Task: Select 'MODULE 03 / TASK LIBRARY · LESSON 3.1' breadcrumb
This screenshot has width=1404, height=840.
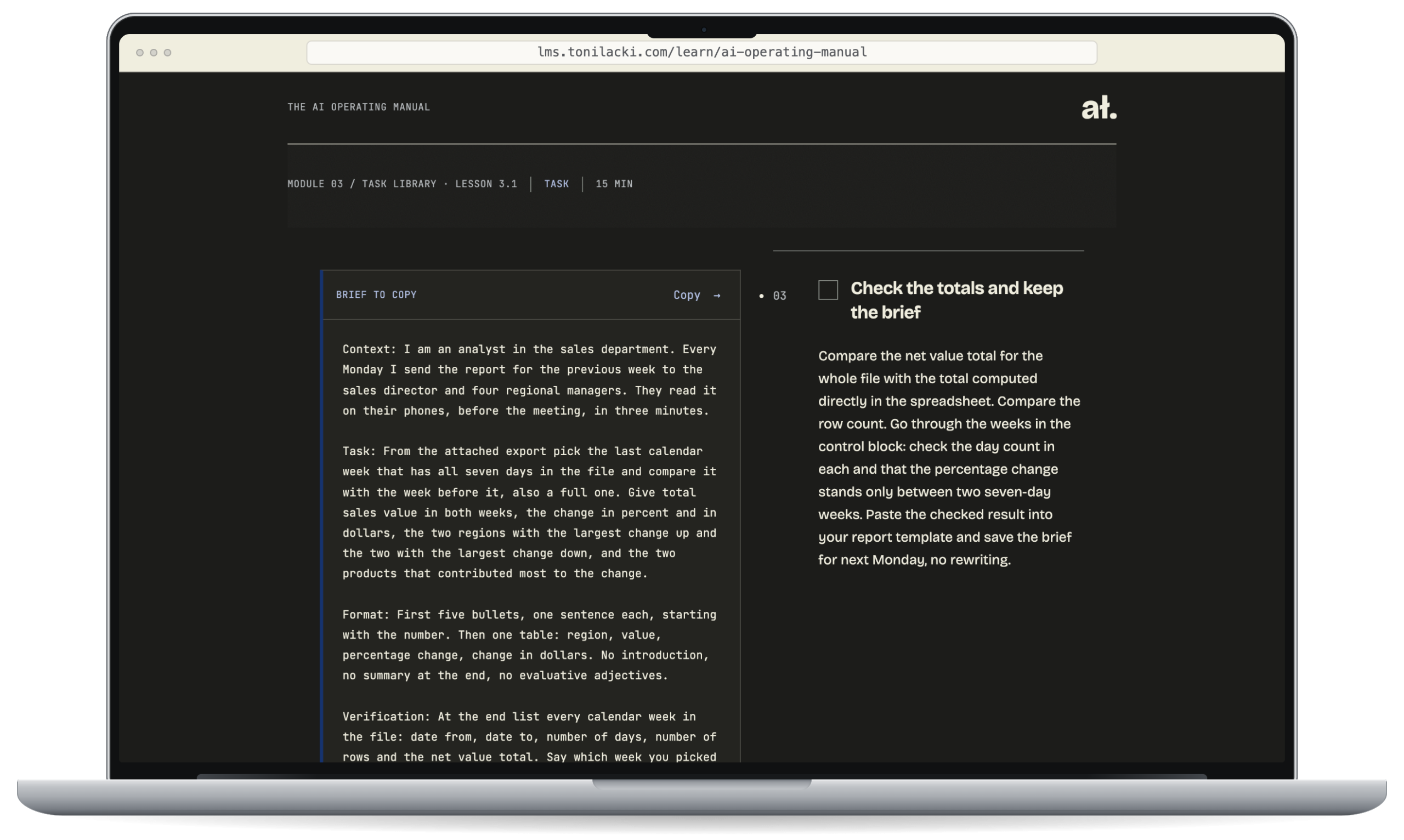Action: point(402,184)
